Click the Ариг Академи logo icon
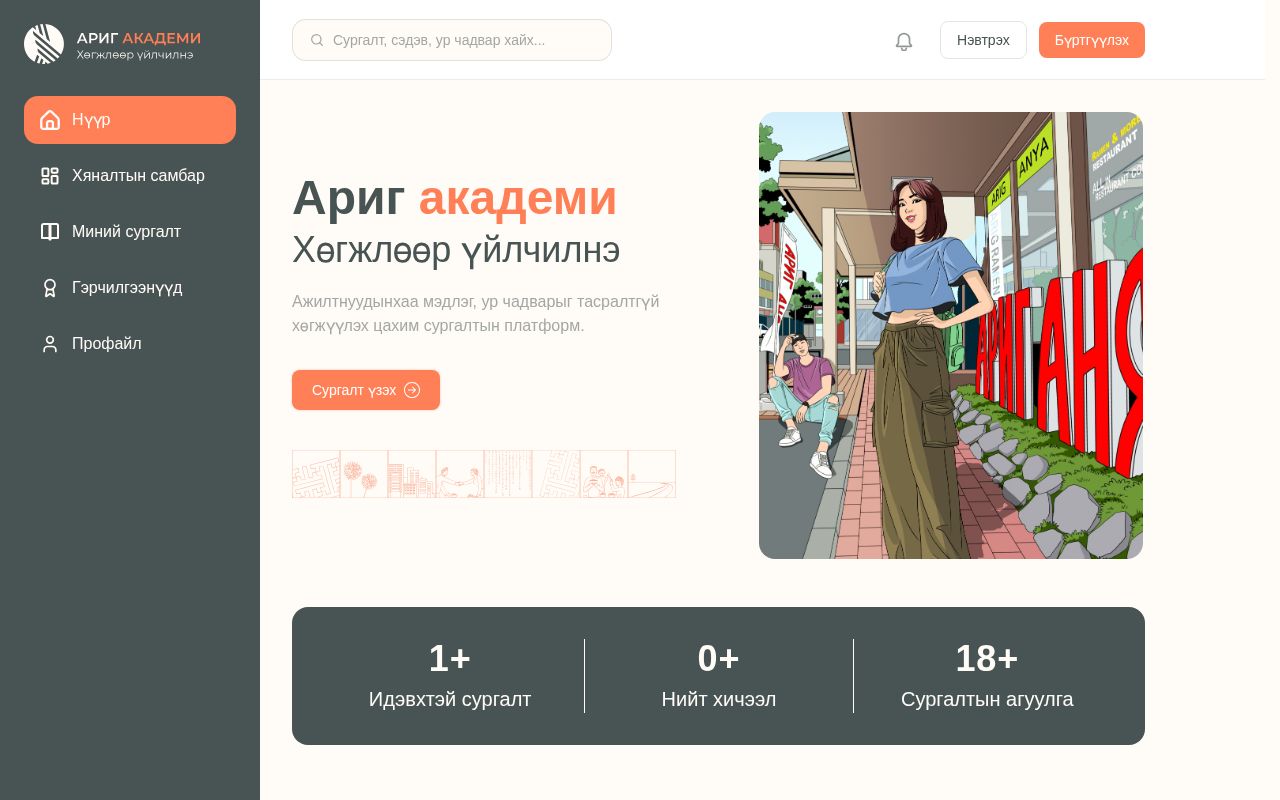 [44, 44]
